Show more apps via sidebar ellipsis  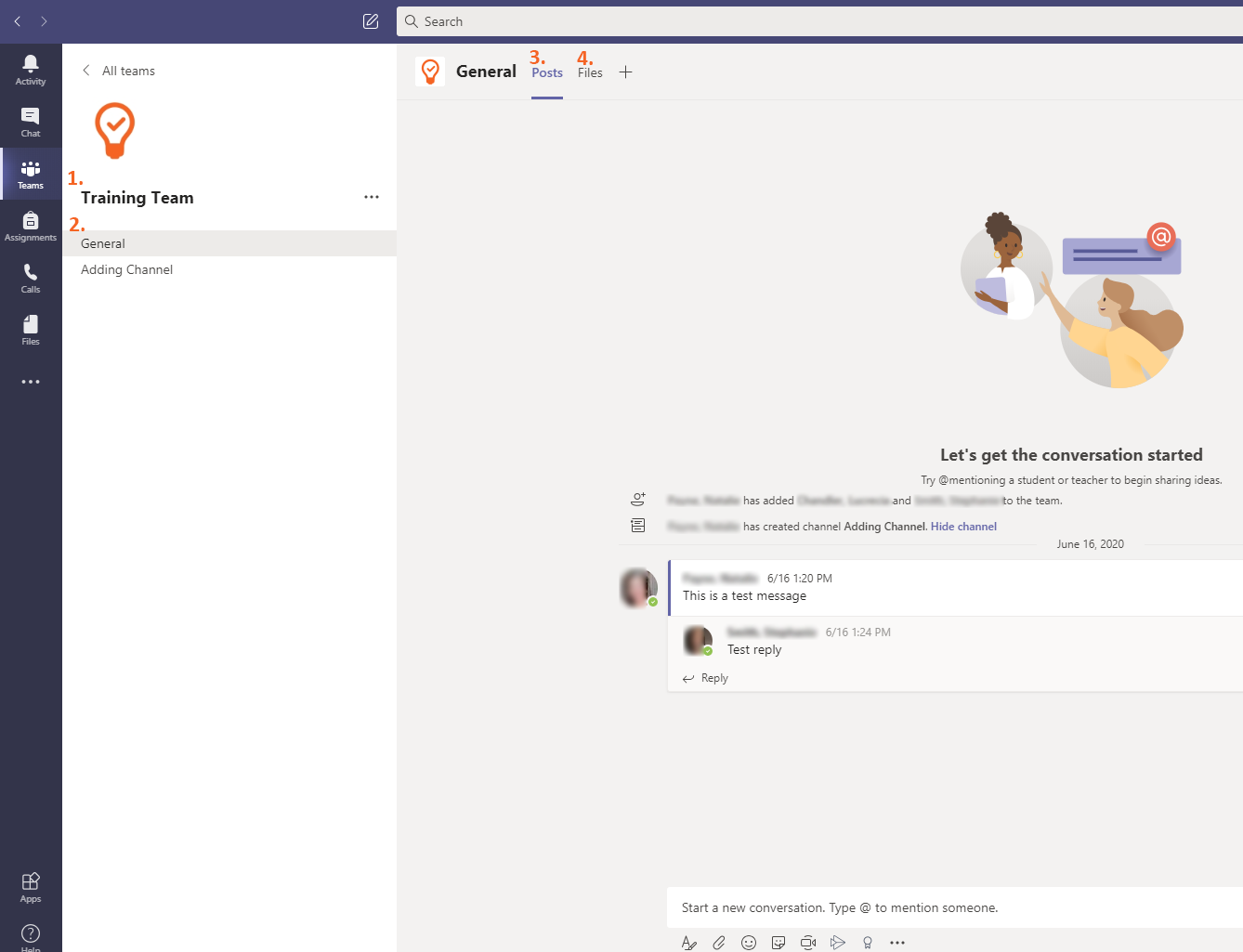pos(31,382)
